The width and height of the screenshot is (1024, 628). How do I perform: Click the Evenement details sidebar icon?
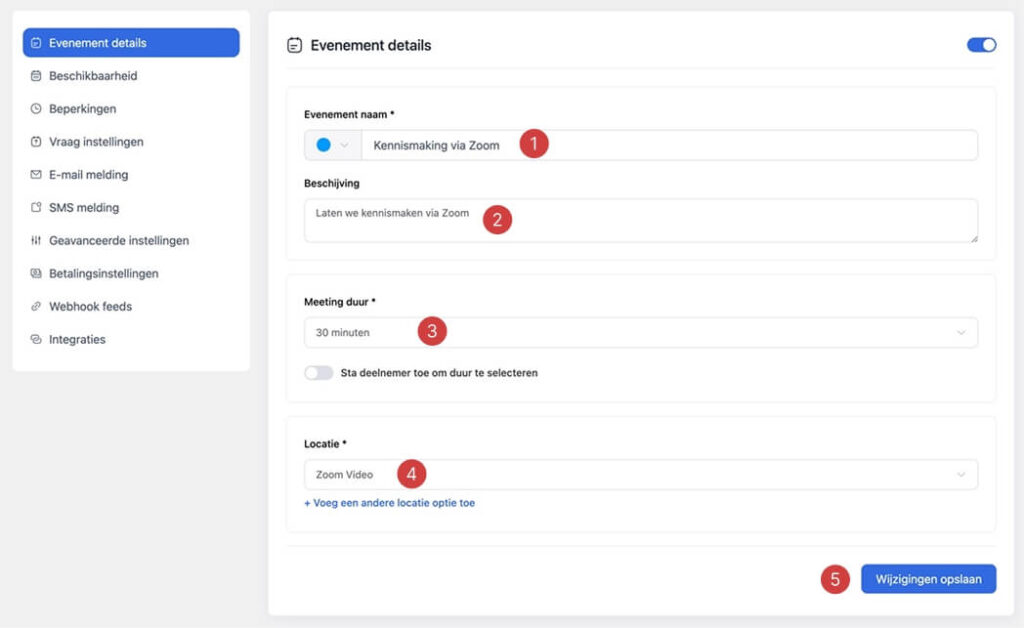[x=36, y=43]
